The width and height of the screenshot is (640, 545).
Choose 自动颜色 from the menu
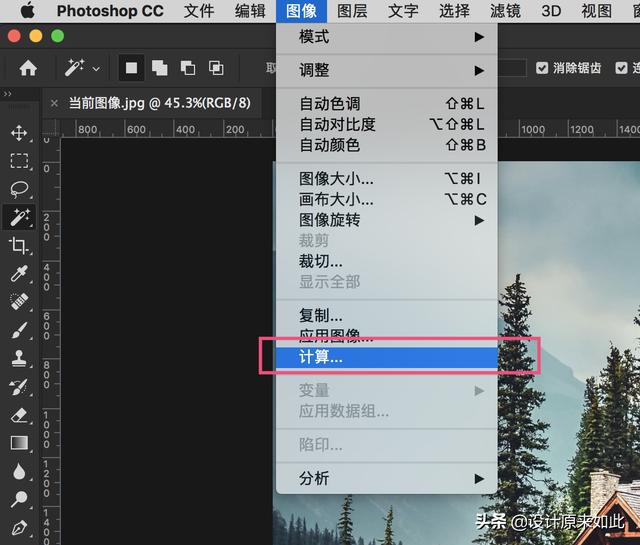click(387, 145)
